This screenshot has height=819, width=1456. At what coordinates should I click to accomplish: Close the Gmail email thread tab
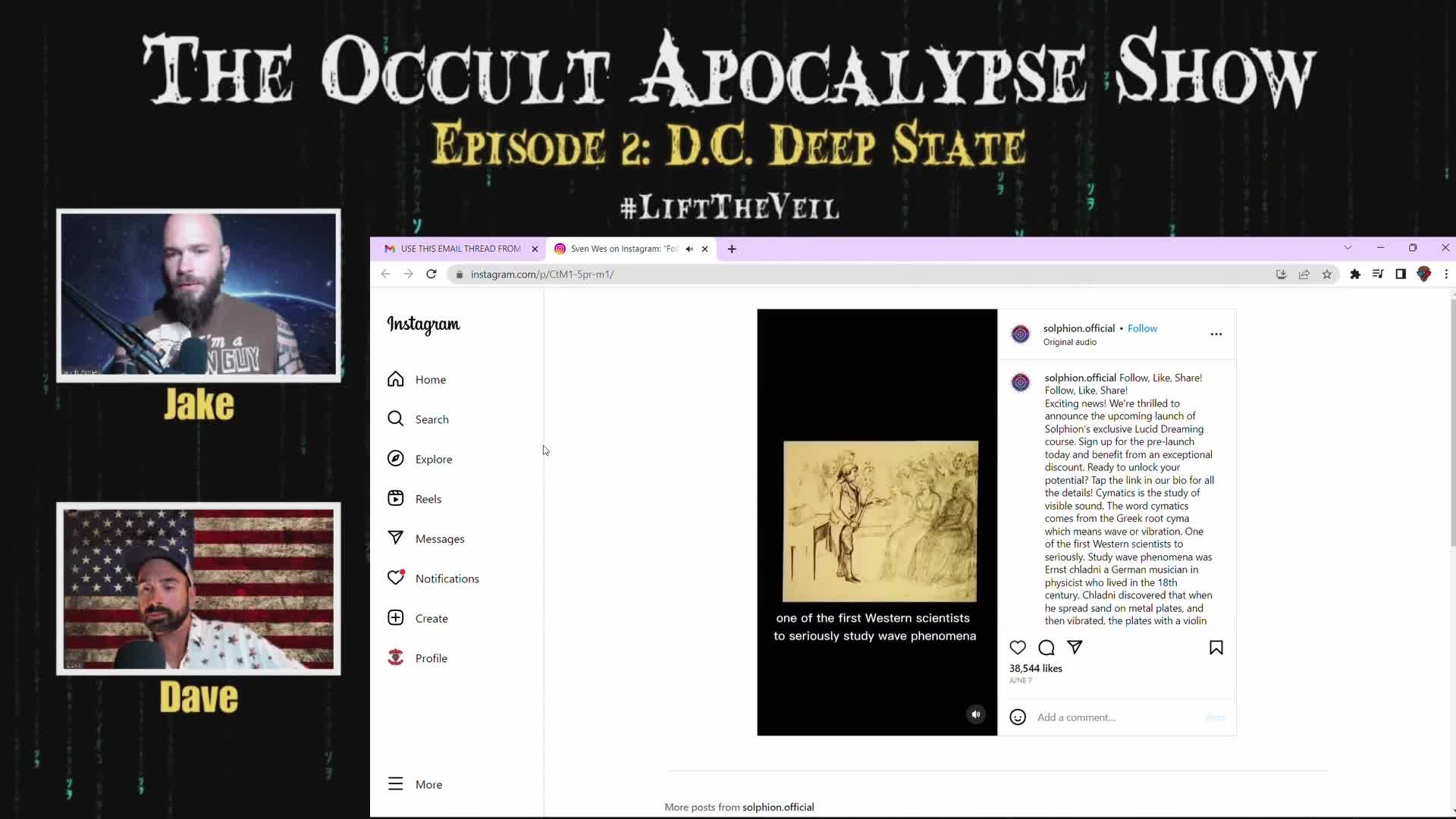pyautogui.click(x=535, y=249)
